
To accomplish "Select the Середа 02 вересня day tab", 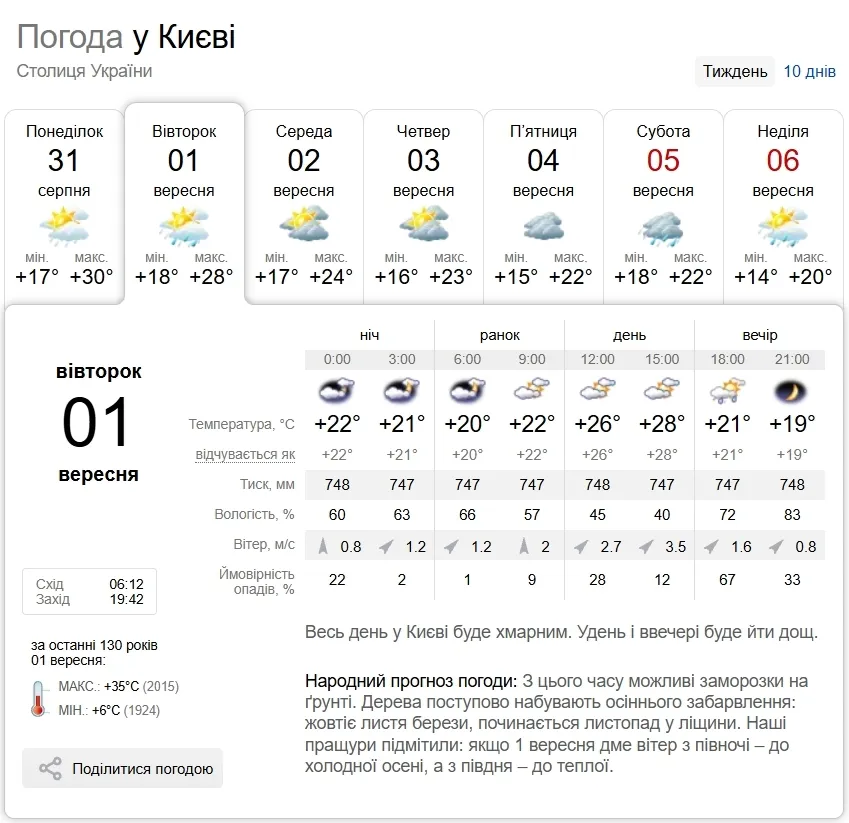I will [304, 207].
